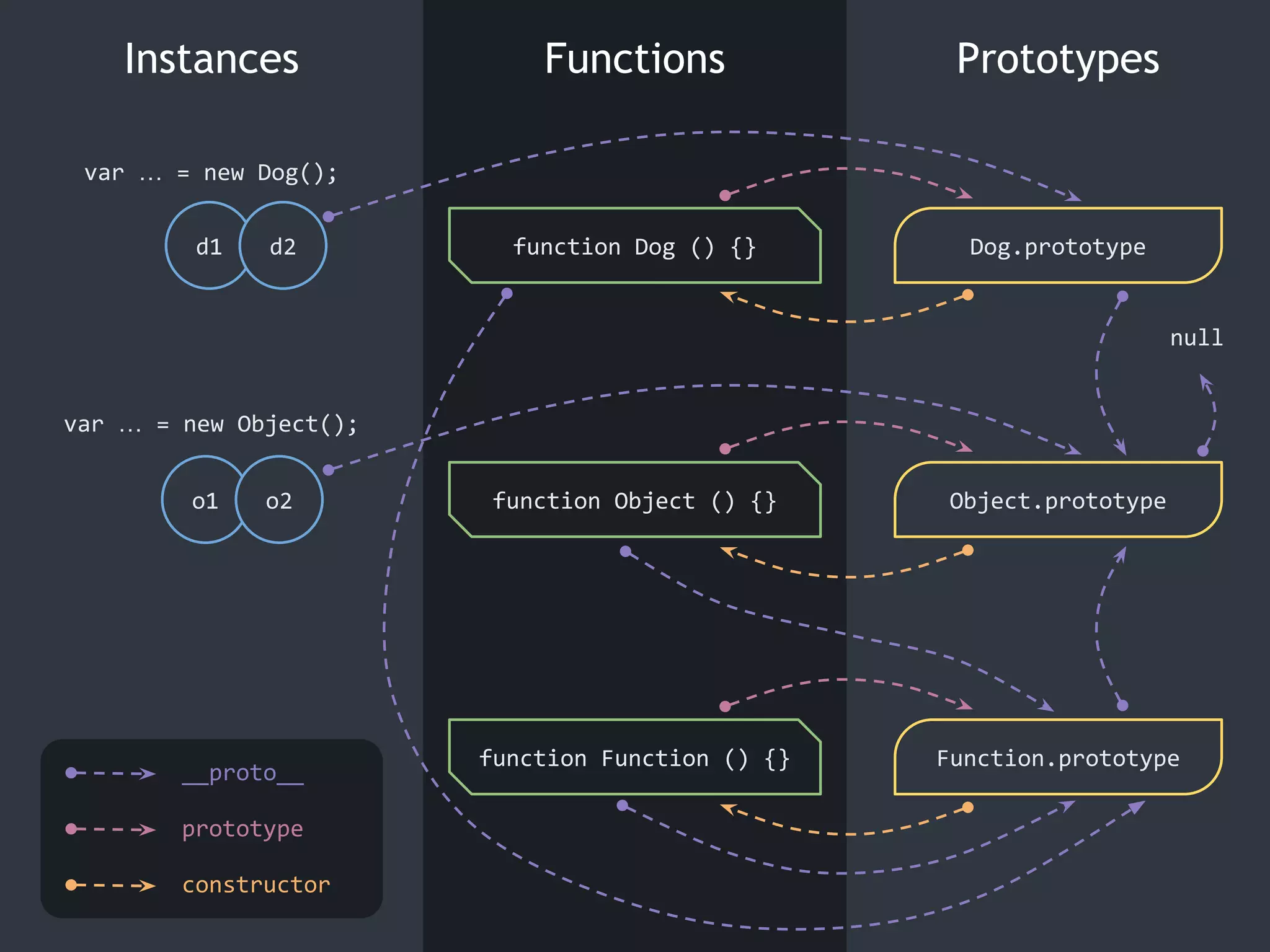Click the Function.prototype box

click(1058, 757)
